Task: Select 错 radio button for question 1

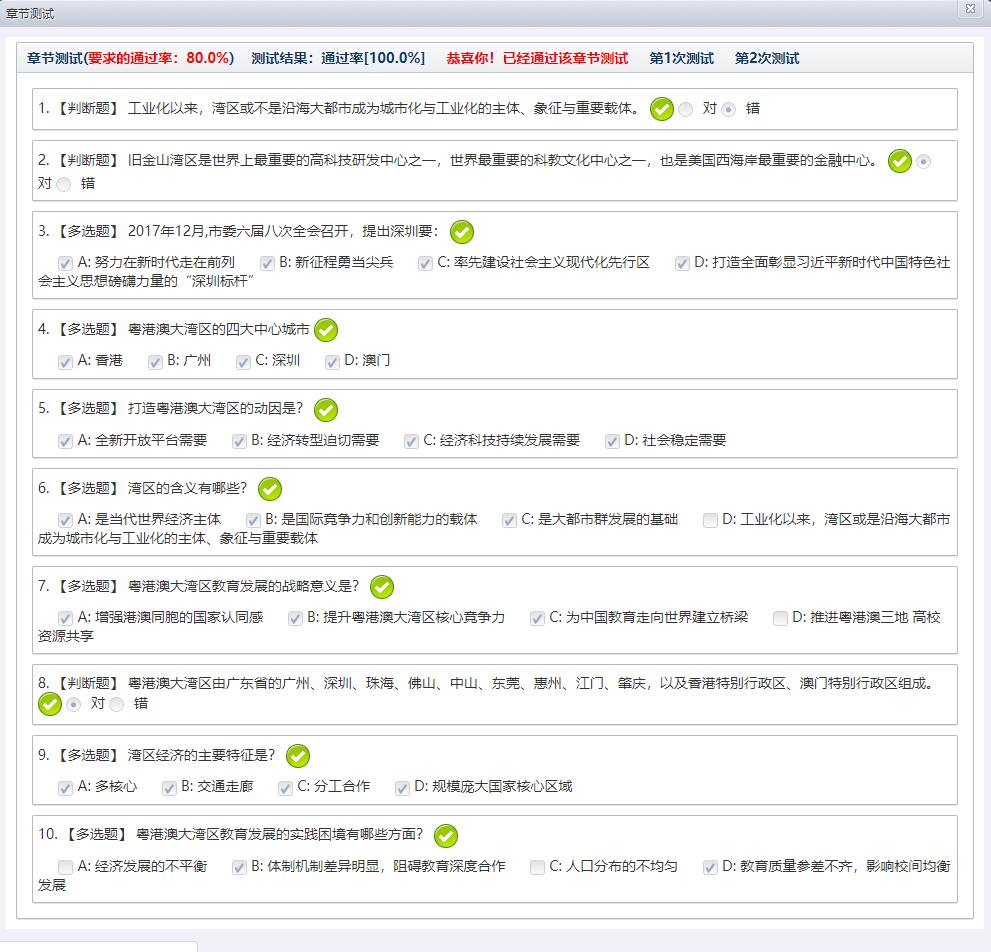Action: tap(729, 110)
